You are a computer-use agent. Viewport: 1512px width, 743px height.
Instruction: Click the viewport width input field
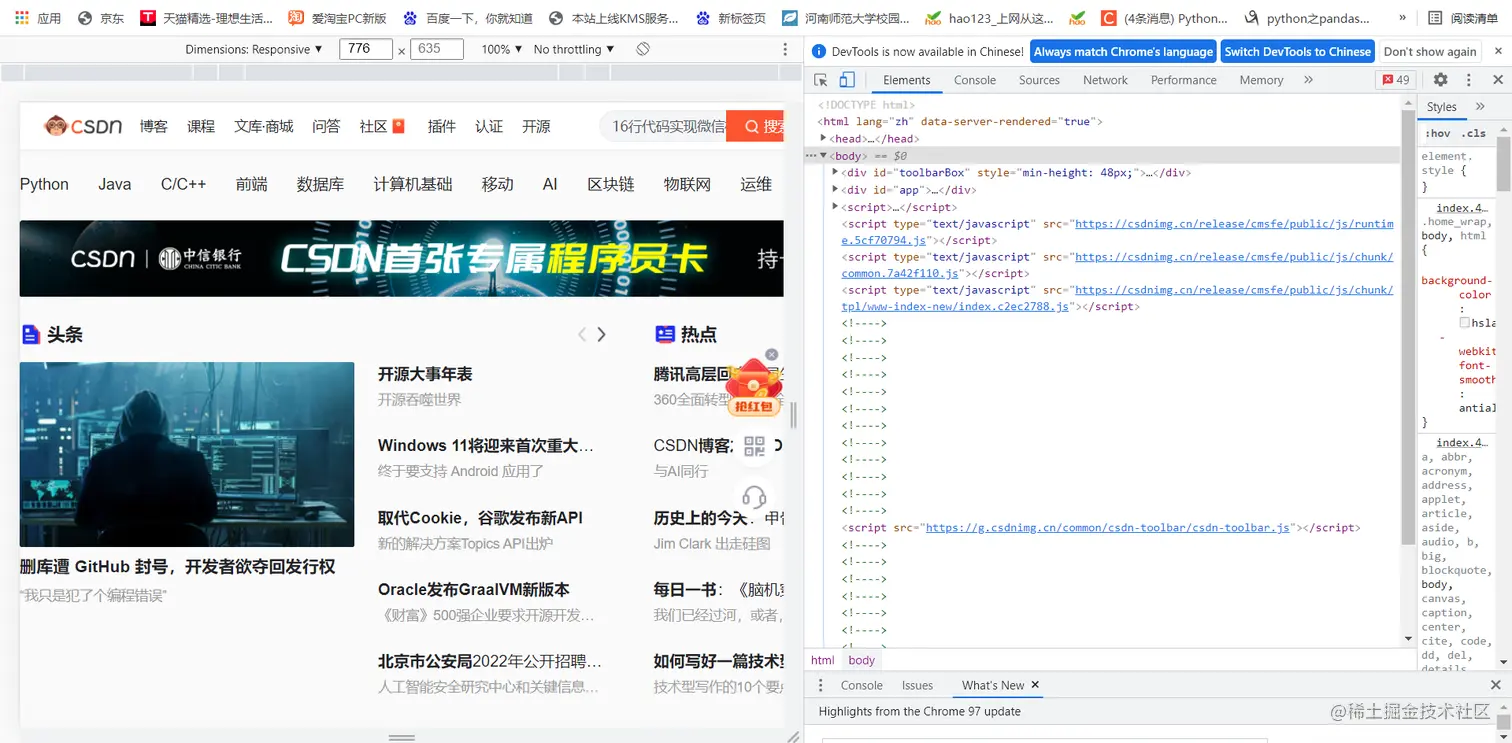[366, 49]
